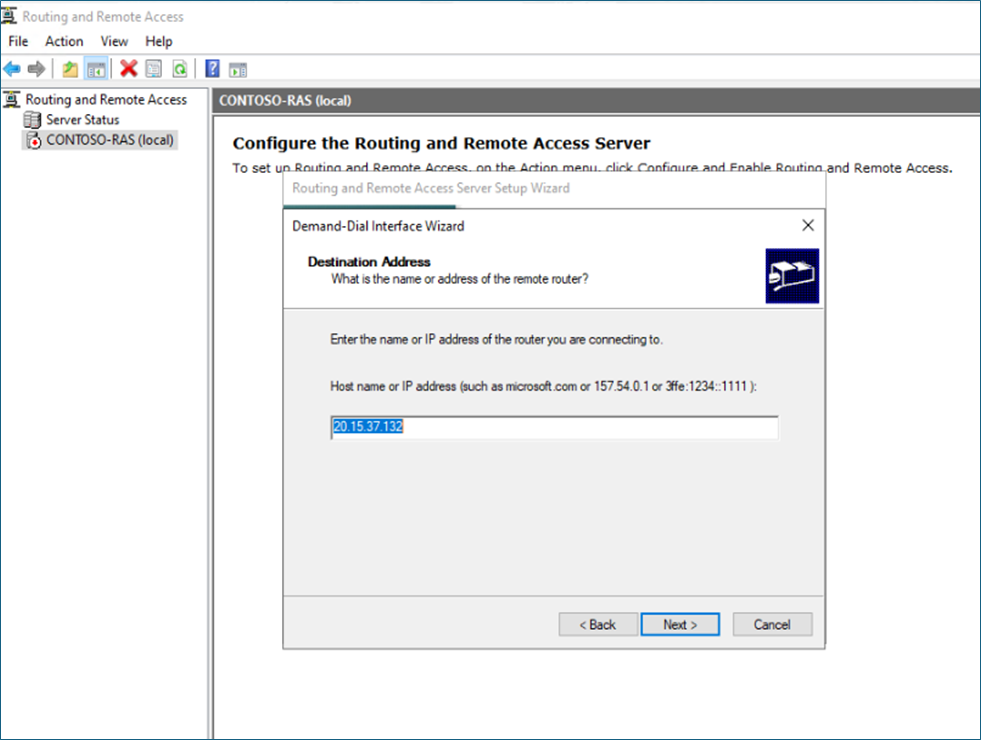Select Routing and Remote Access root node
The height and width of the screenshot is (740, 981).
pos(106,99)
